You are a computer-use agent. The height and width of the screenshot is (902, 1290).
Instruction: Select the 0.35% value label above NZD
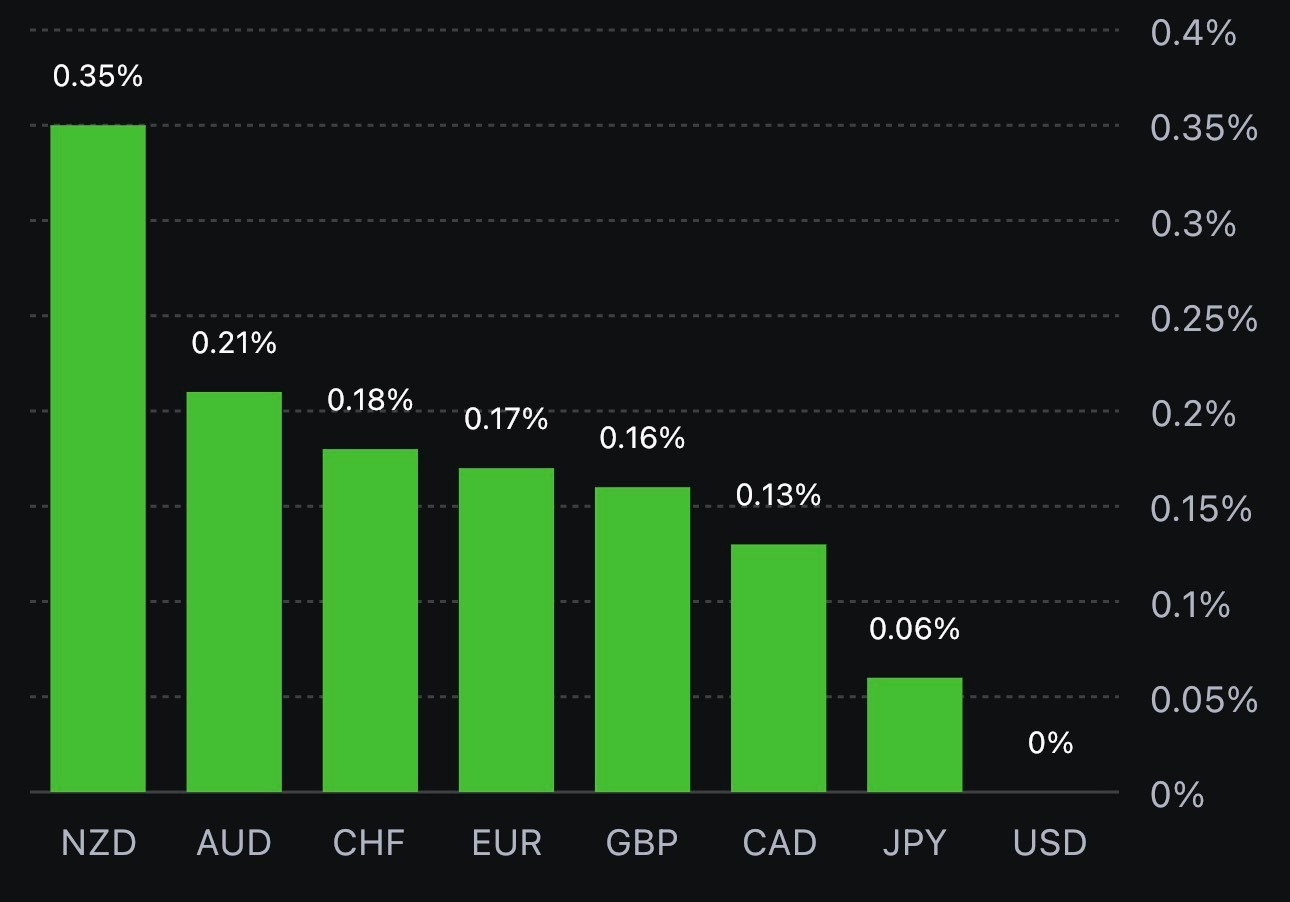98,76
